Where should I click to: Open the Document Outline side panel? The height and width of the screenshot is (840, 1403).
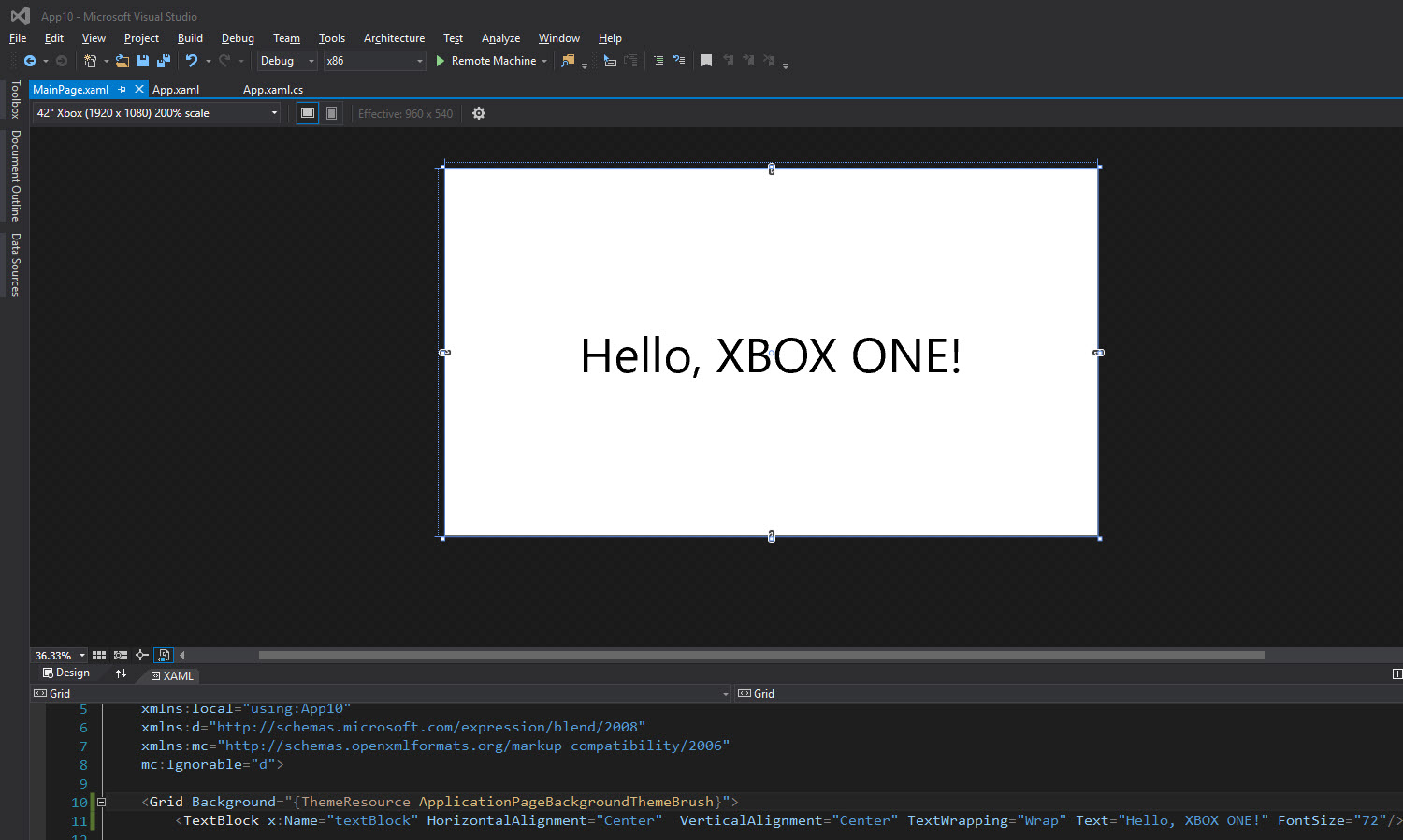15,175
